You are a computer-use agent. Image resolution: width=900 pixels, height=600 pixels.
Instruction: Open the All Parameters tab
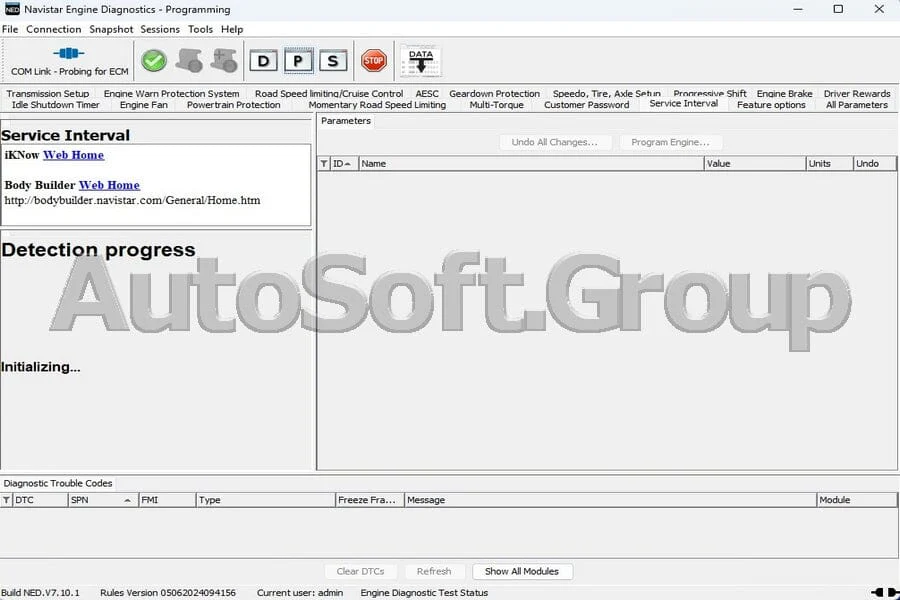coord(856,105)
